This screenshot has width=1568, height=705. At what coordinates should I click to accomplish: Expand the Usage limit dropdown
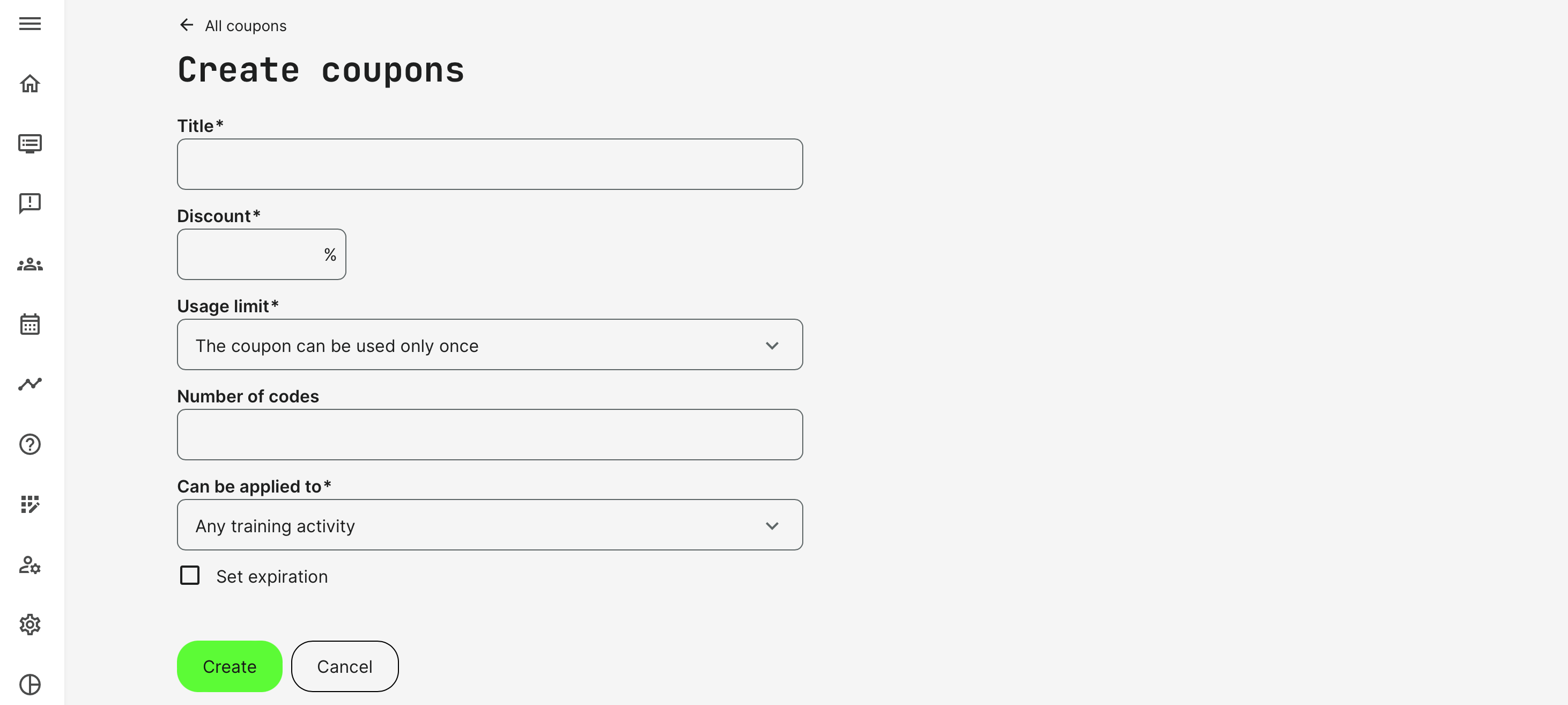tap(490, 345)
